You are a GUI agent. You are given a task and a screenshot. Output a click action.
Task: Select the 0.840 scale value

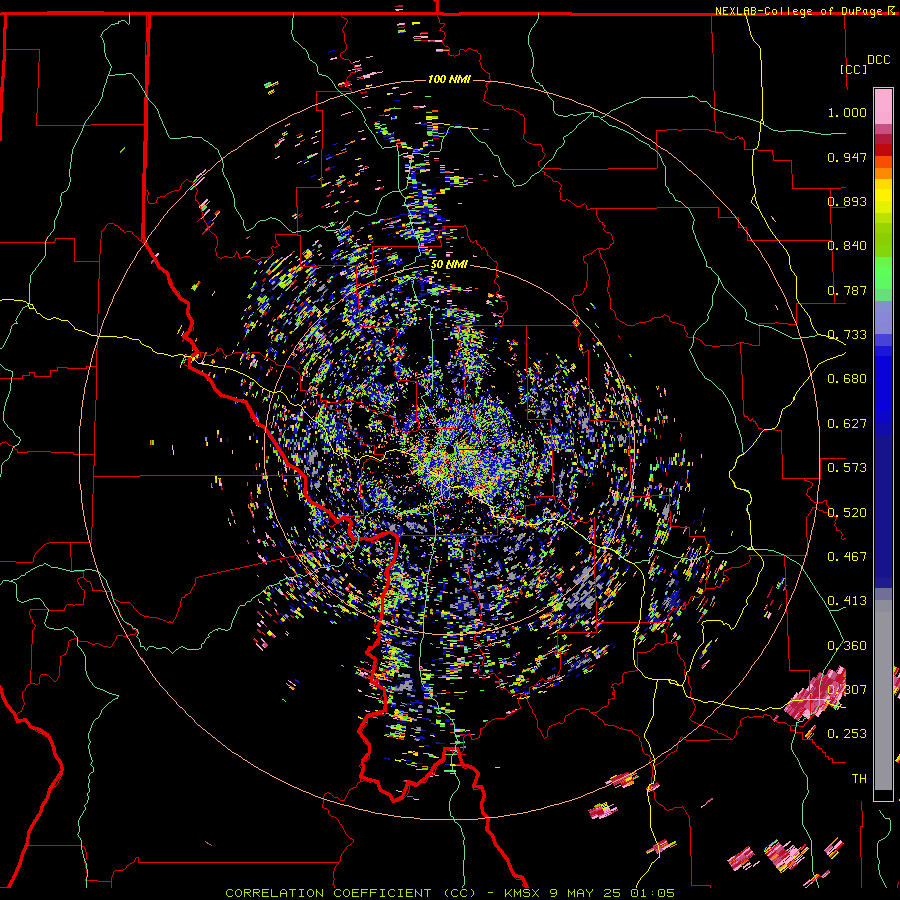coord(847,246)
